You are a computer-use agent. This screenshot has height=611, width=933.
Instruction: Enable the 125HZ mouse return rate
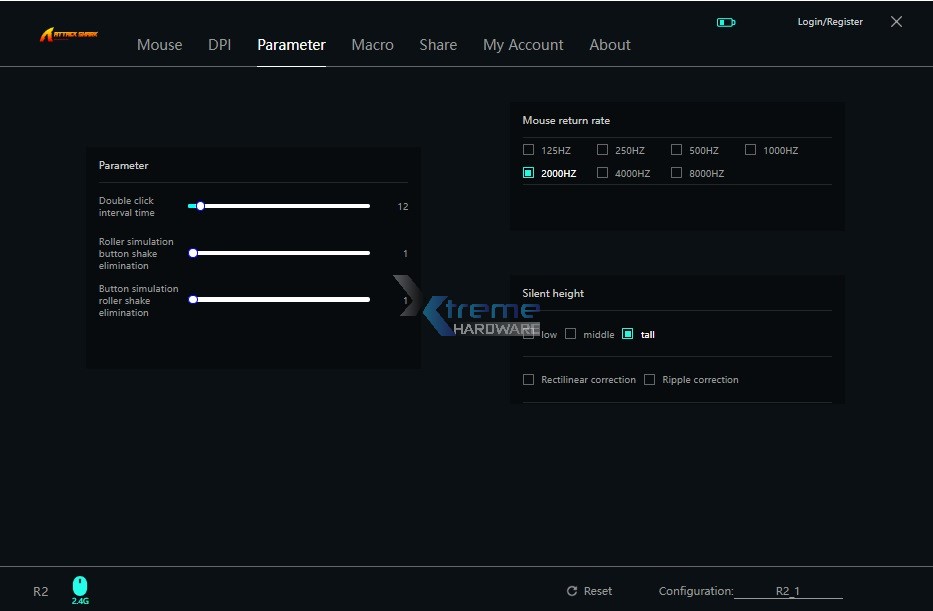click(528, 149)
